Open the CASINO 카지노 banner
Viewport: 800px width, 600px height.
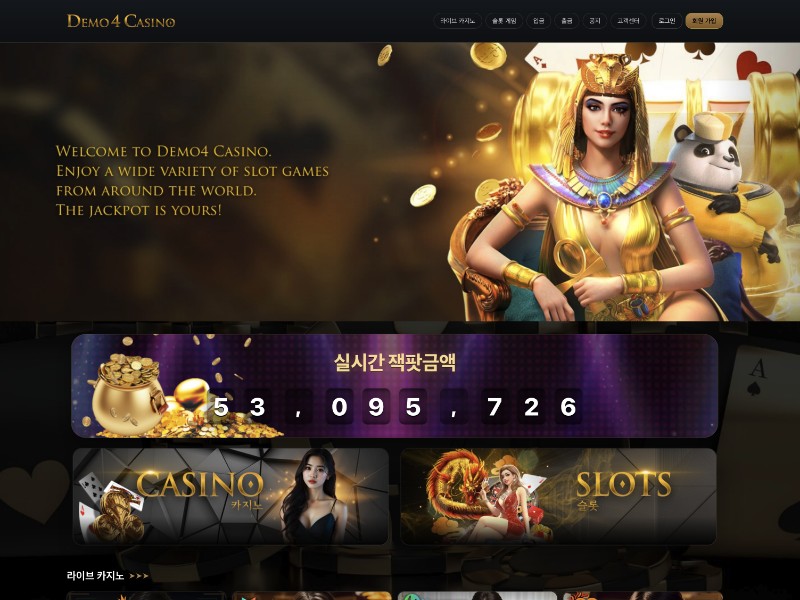pyautogui.click(x=231, y=496)
